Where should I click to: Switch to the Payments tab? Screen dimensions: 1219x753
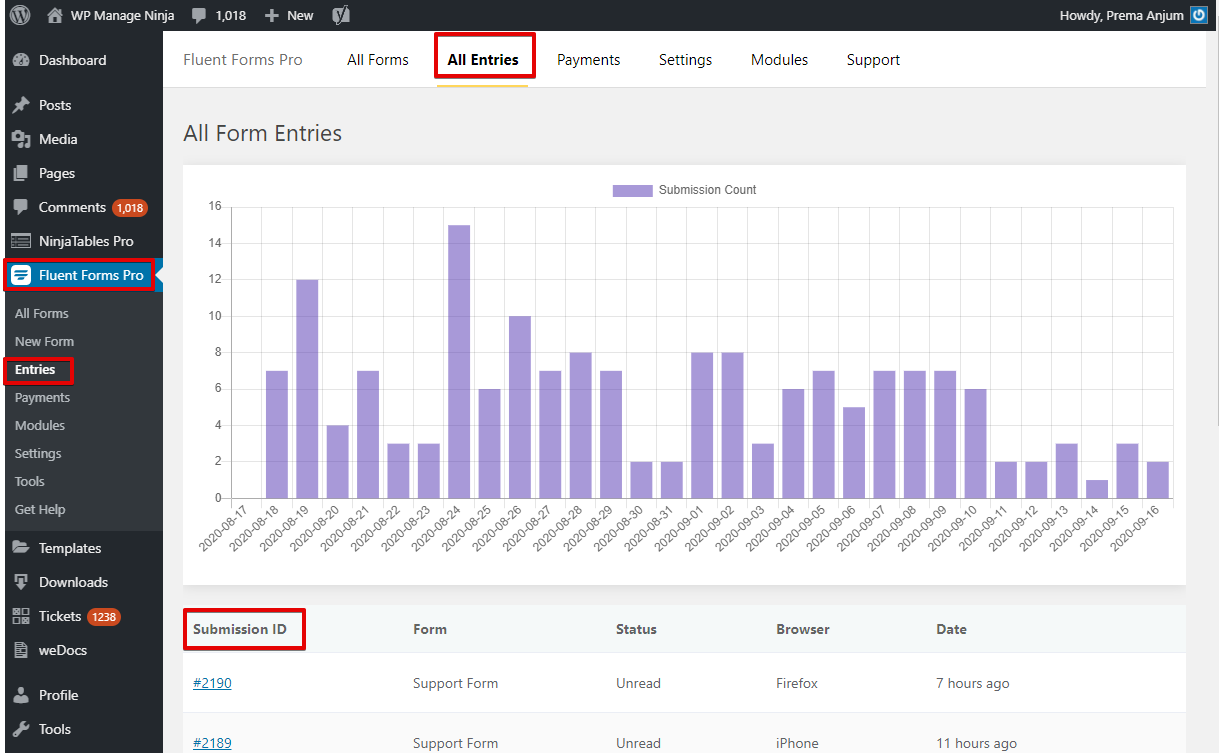588,60
